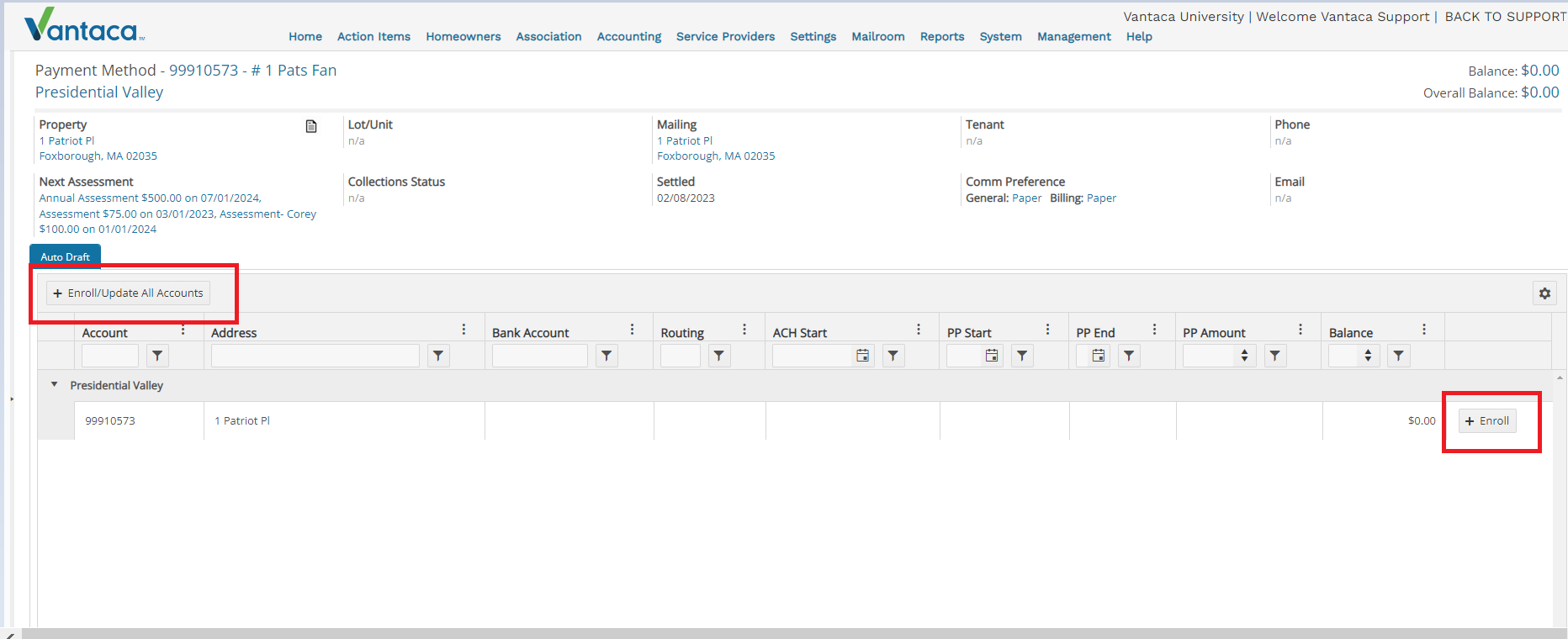Open PP End column options menu
1568x639 pixels.
[1154, 330]
